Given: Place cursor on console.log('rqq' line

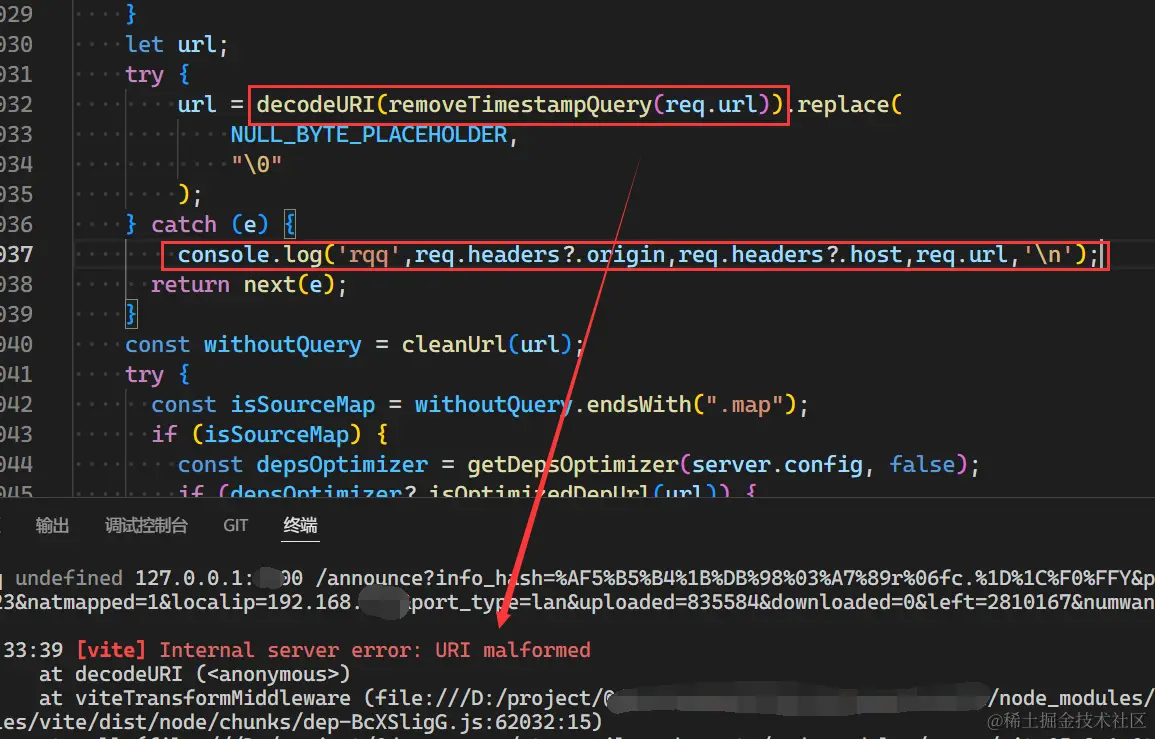Looking at the screenshot, I should 637,255.
